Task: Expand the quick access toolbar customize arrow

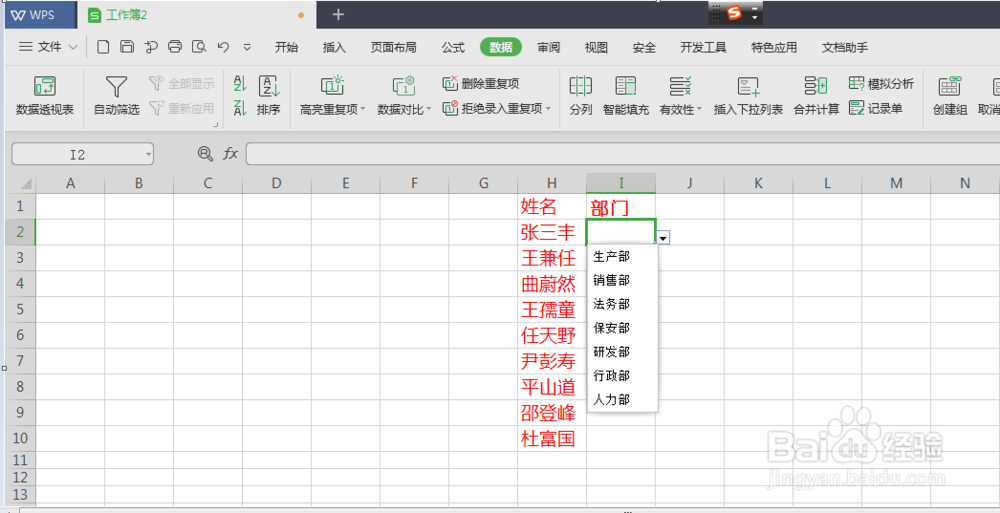Action: [247, 47]
